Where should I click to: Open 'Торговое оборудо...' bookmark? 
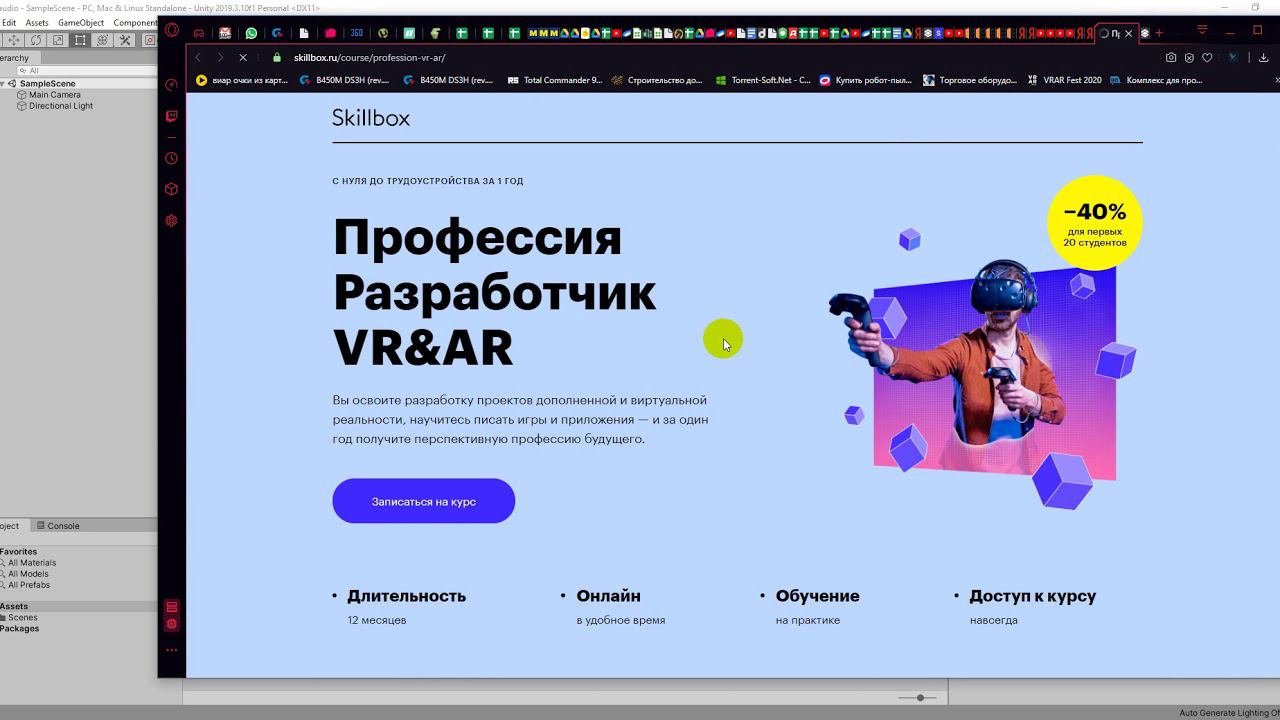(x=970, y=80)
